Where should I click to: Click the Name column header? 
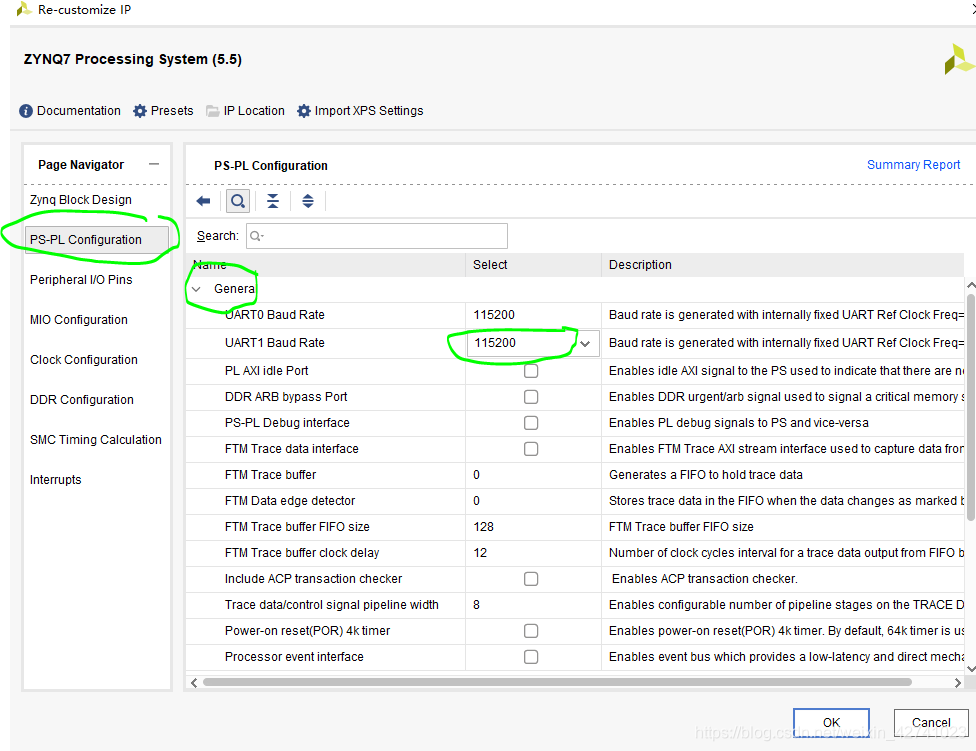(x=326, y=265)
